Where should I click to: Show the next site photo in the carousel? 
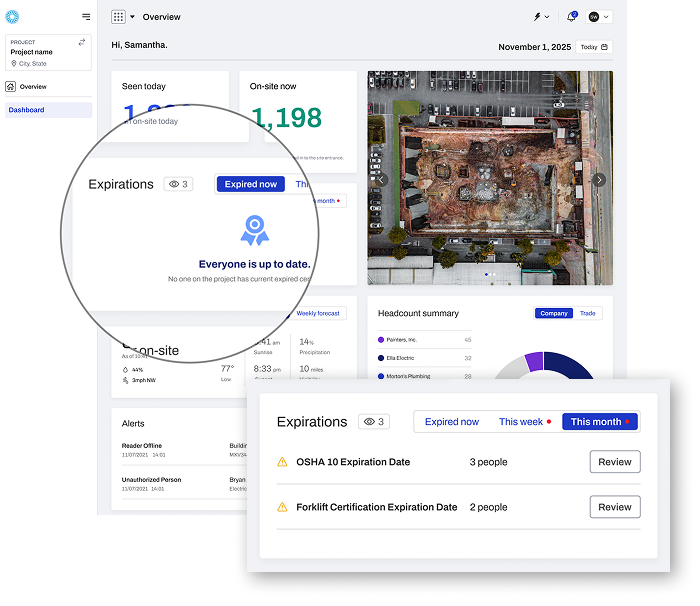click(x=599, y=180)
